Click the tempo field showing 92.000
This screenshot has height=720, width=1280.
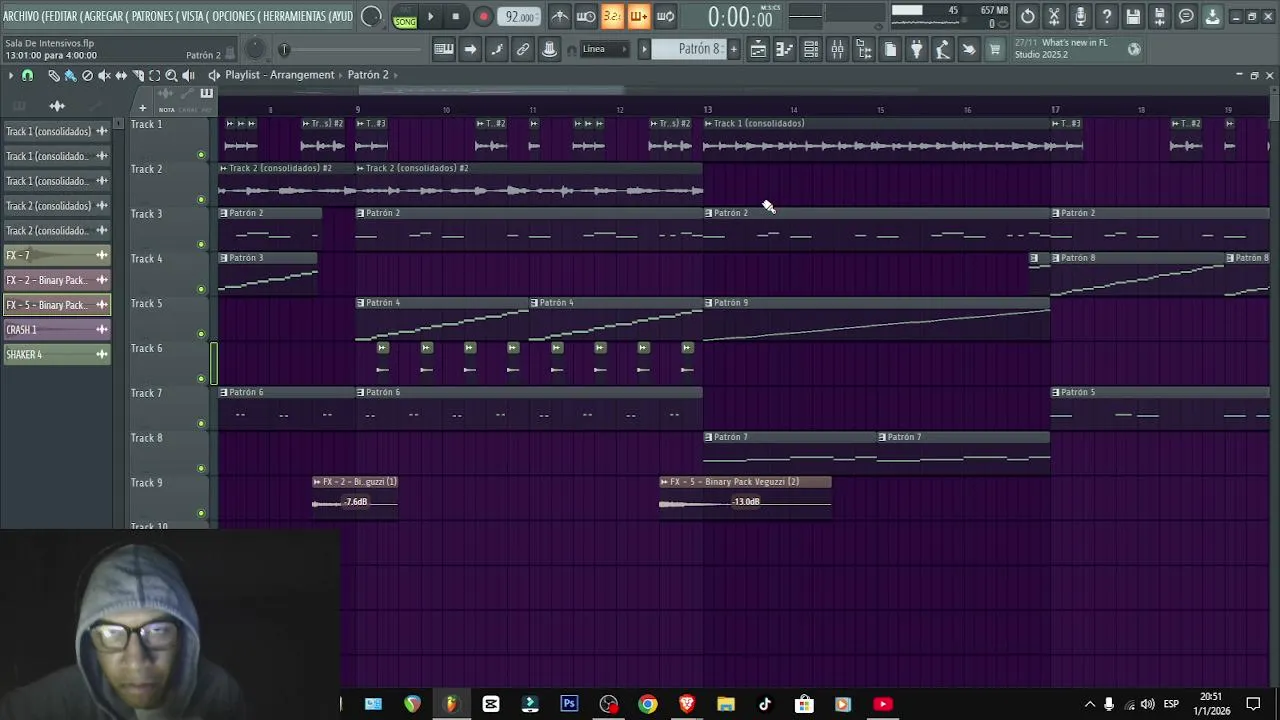(x=519, y=17)
